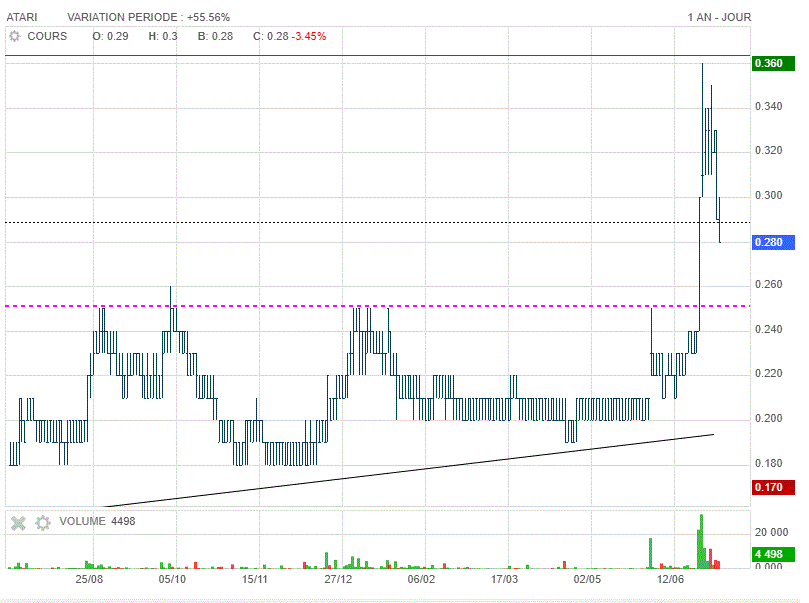809x603 pixels.
Task: Click the red -3.45% change value
Action: [309, 36]
